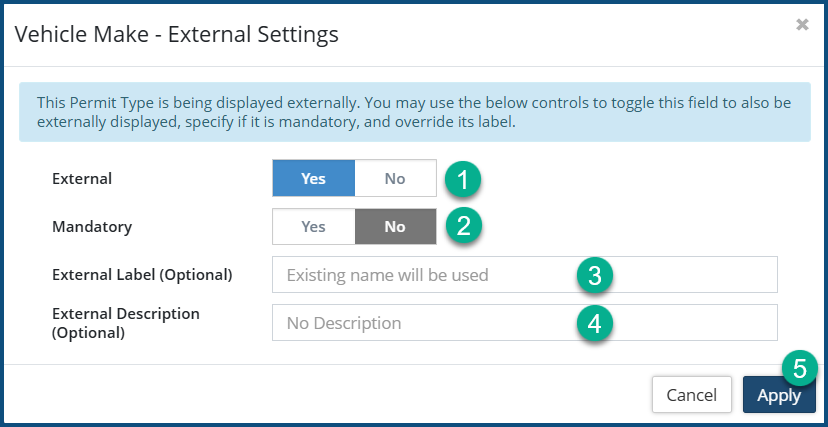This screenshot has width=828, height=427.
Task: Set External to No
Action: (395, 179)
